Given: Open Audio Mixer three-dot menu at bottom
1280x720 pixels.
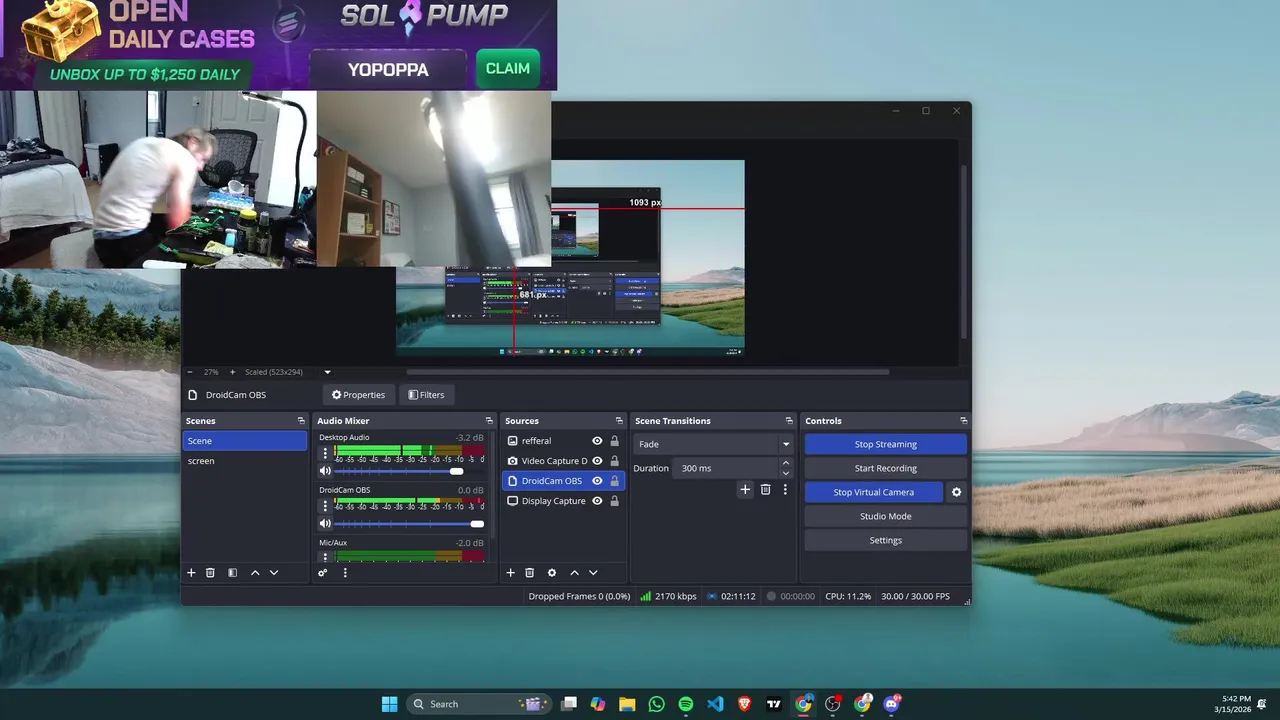Looking at the screenshot, I should pyautogui.click(x=345, y=573).
